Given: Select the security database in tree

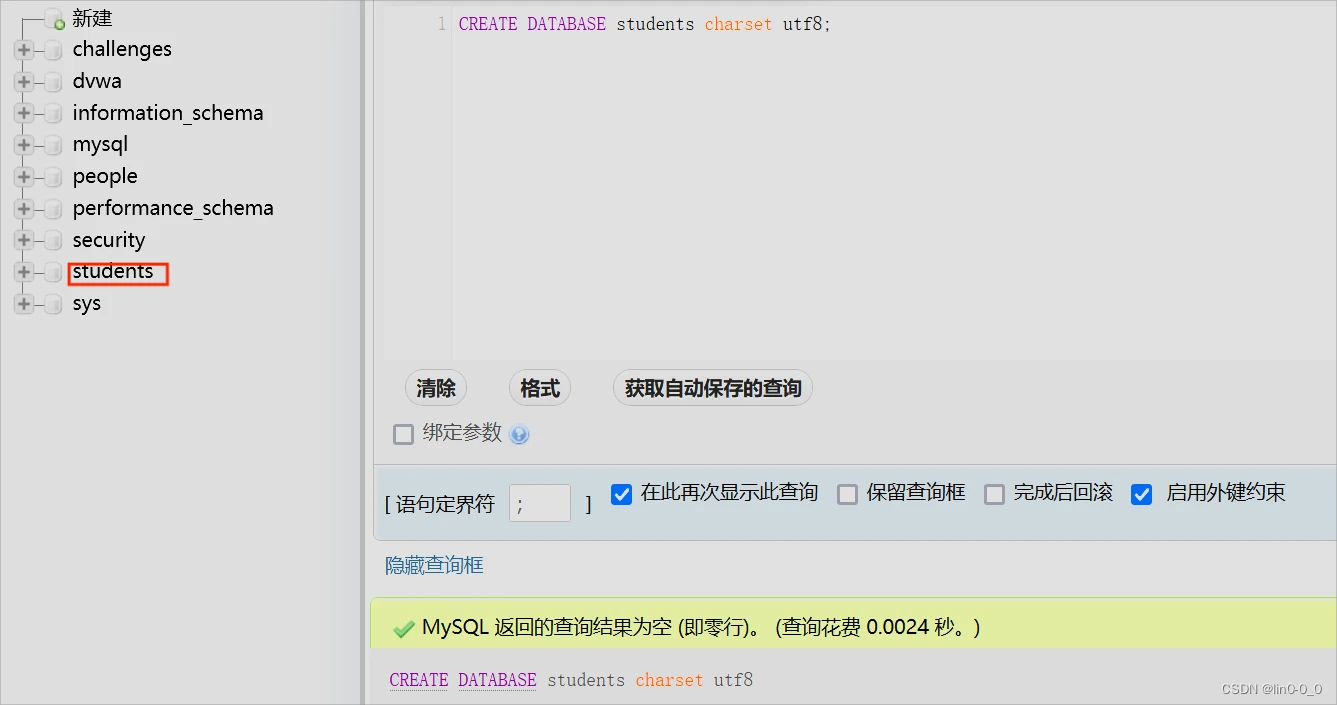Looking at the screenshot, I should [x=109, y=241].
